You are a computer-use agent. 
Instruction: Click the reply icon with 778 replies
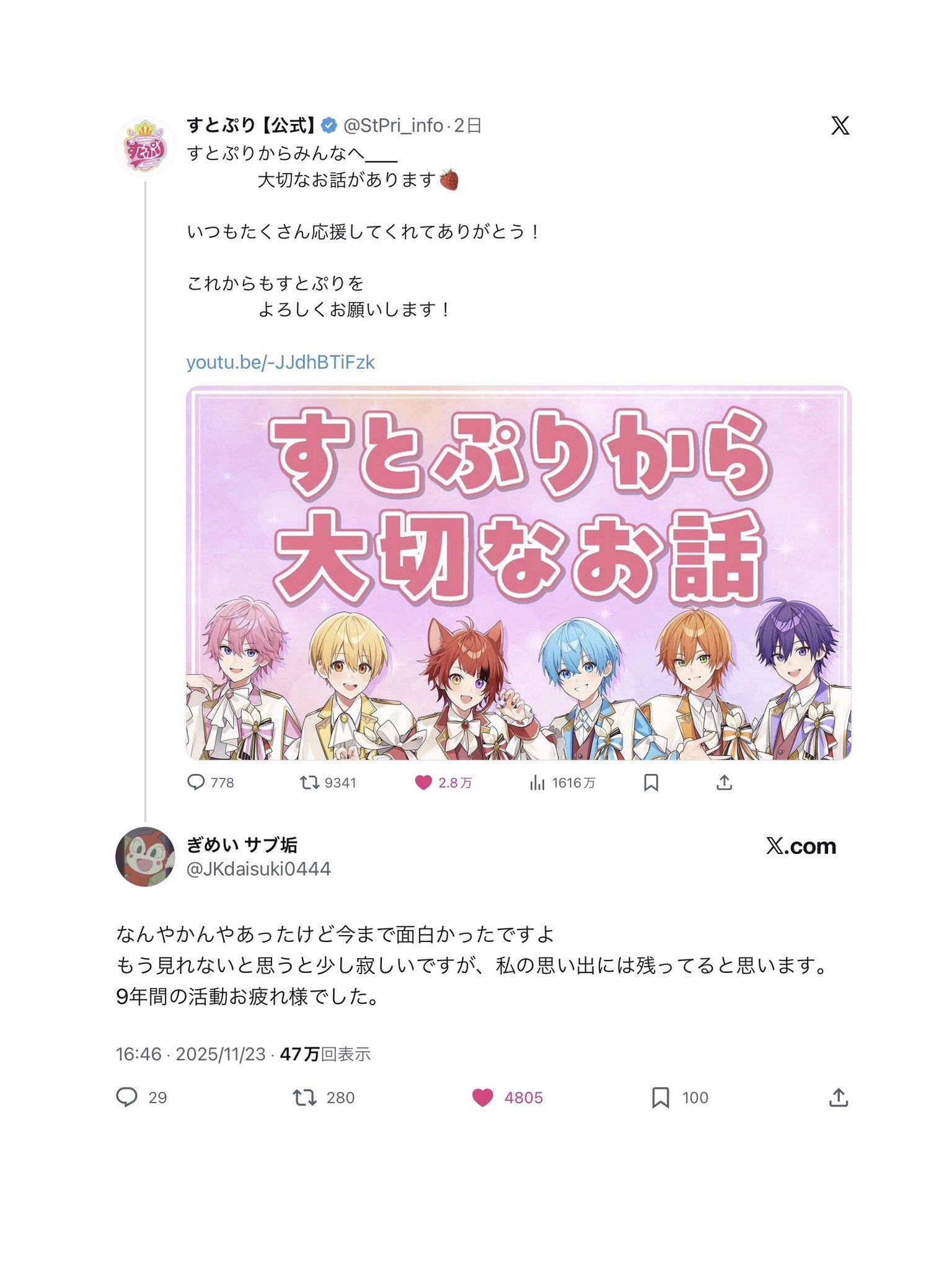[x=196, y=783]
